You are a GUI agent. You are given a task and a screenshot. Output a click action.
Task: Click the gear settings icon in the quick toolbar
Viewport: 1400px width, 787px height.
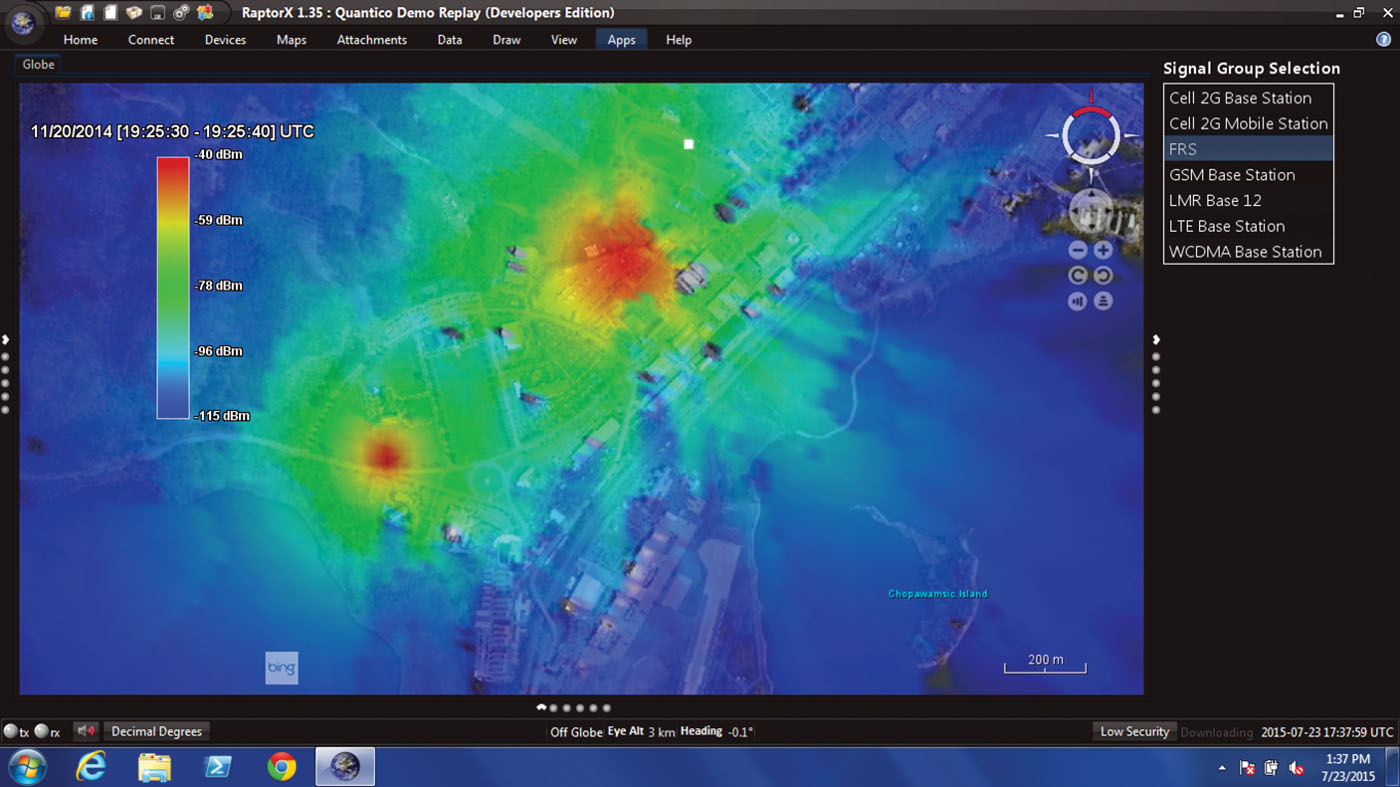tap(181, 13)
